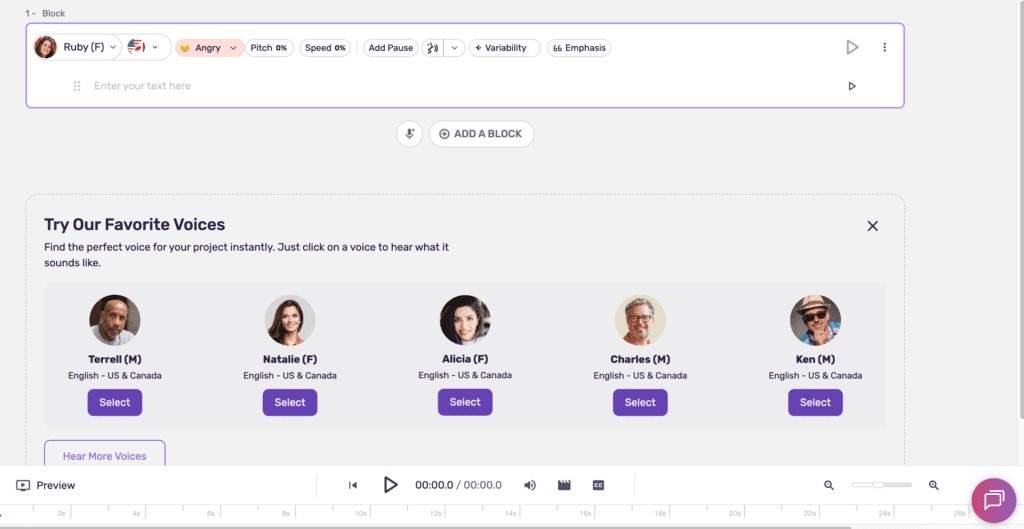The height and width of the screenshot is (529, 1024).
Task: Click Ken (M) avatar to hear voice
Action: point(816,320)
